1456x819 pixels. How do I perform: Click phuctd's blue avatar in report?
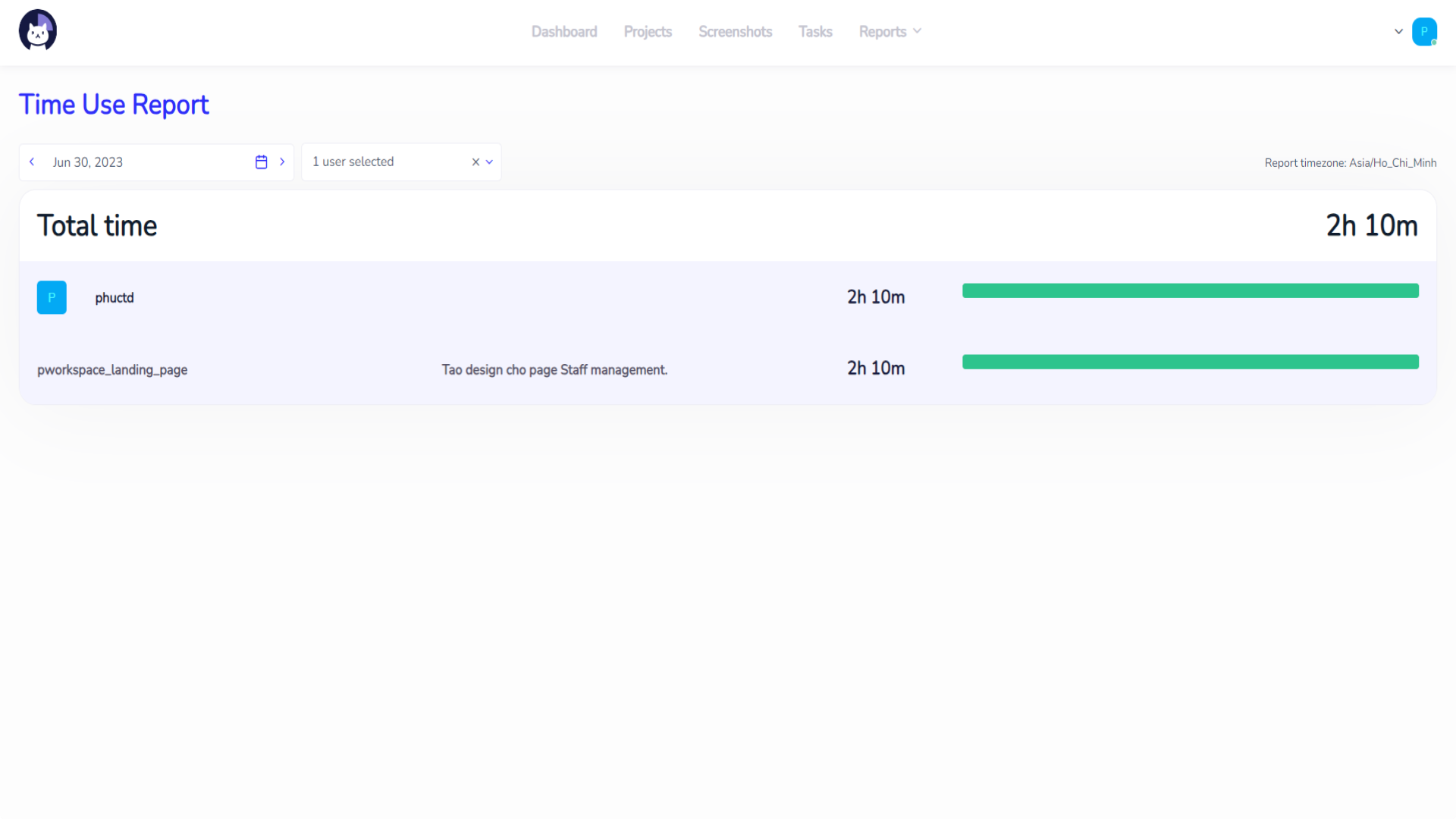pos(52,298)
